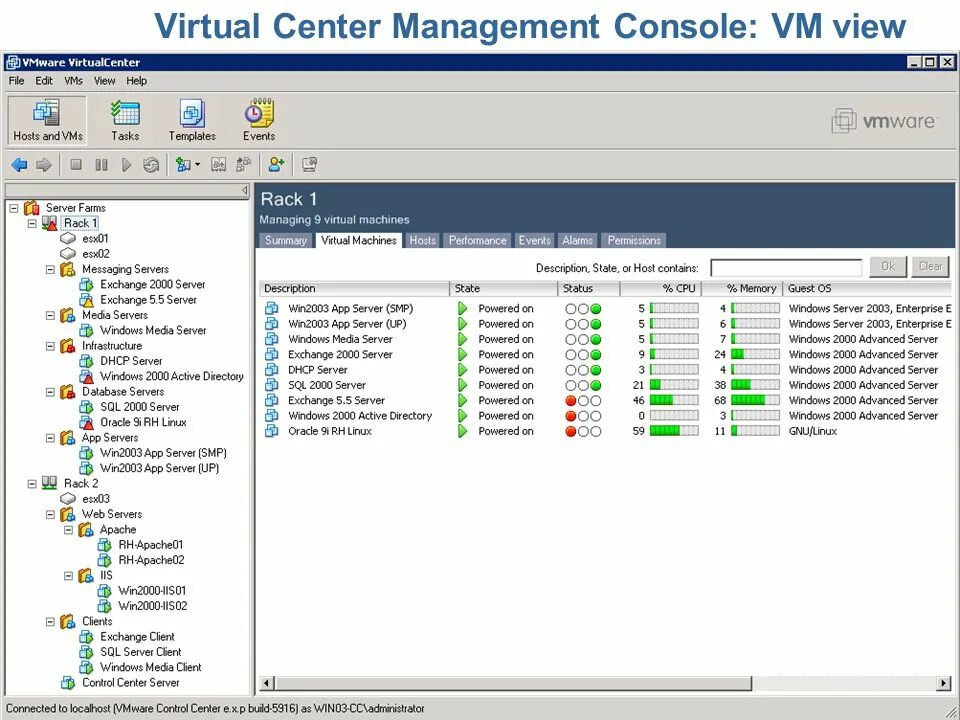The width and height of the screenshot is (960, 720).
Task: Open the VMs menu
Action: (x=73, y=81)
